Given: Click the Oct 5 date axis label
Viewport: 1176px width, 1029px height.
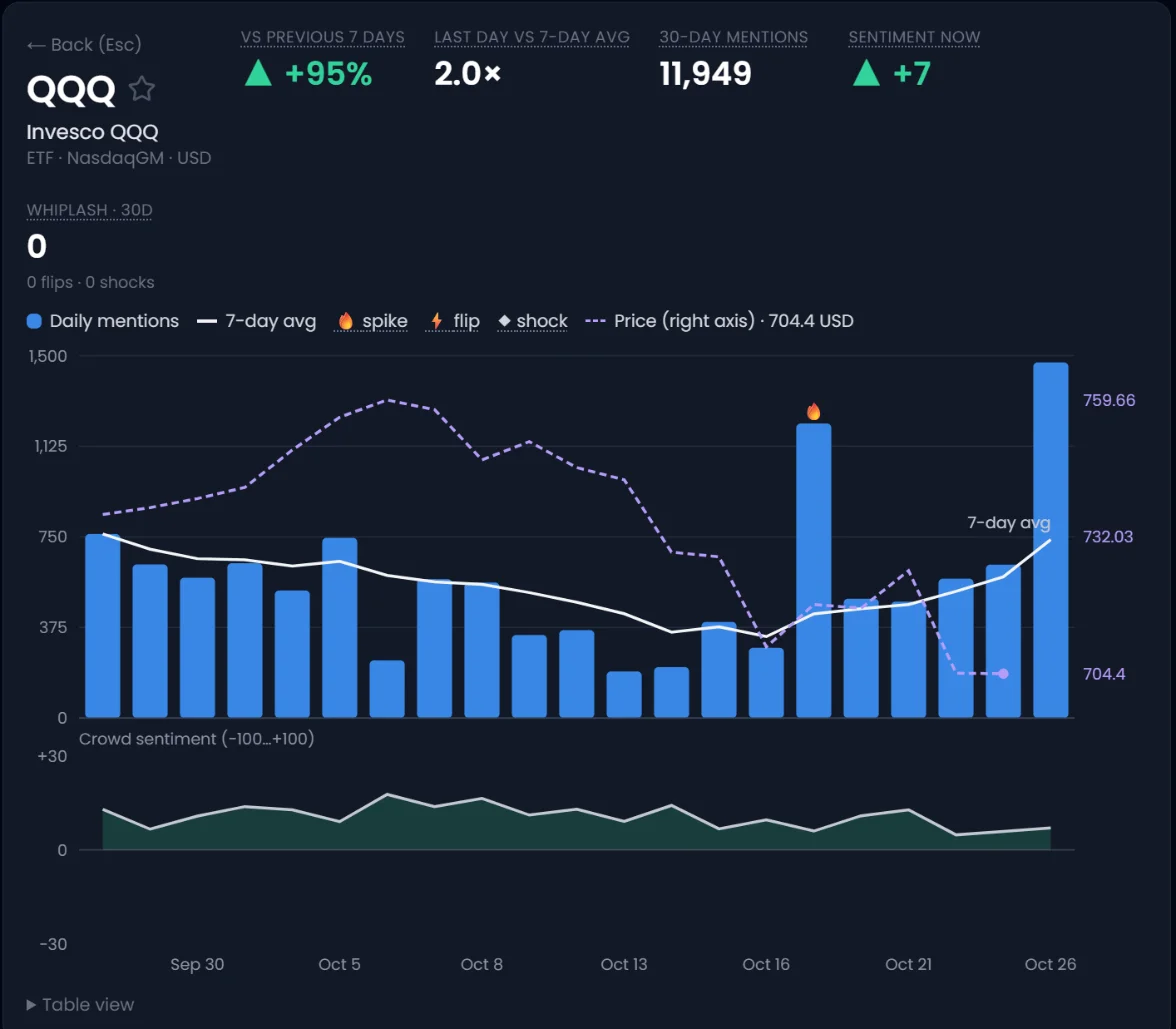Looking at the screenshot, I should click(x=339, y=964).
